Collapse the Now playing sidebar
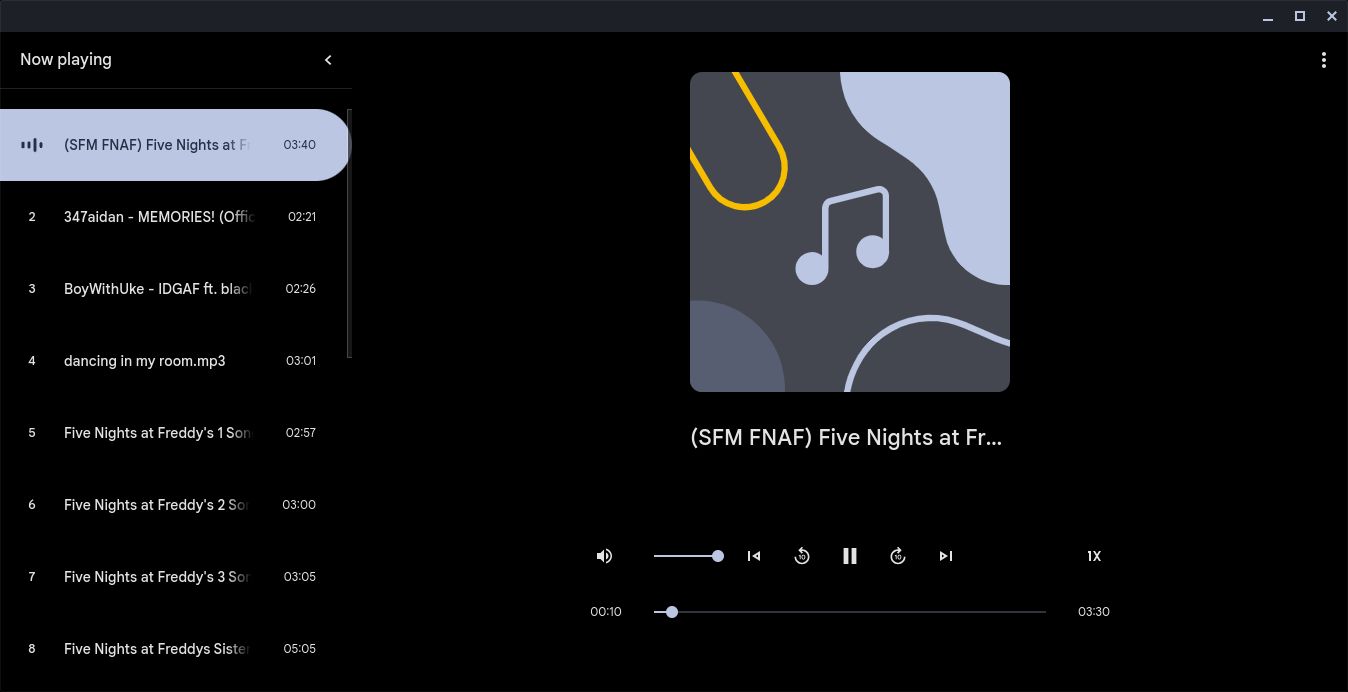Screen dimensions: 1348x692 click(x=328, y=60)
